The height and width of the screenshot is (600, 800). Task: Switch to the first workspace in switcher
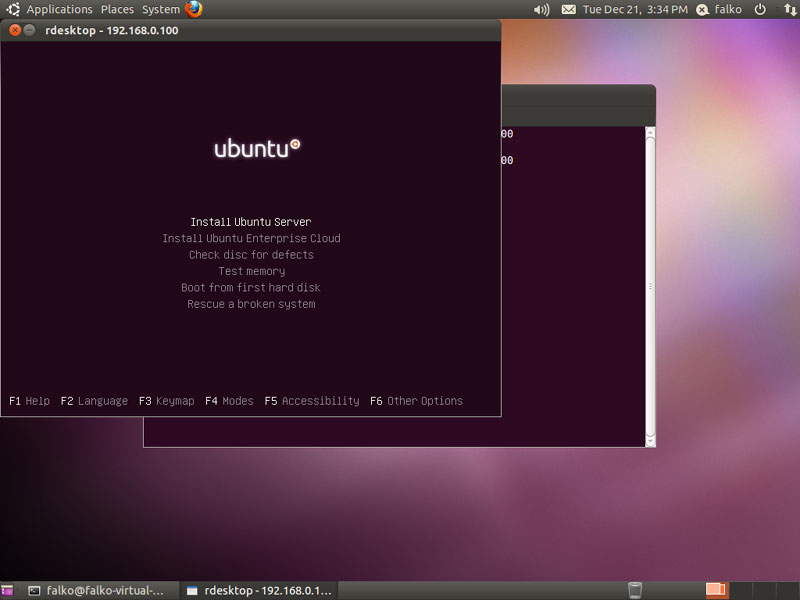pyautogui.click(x=715, y=590)
